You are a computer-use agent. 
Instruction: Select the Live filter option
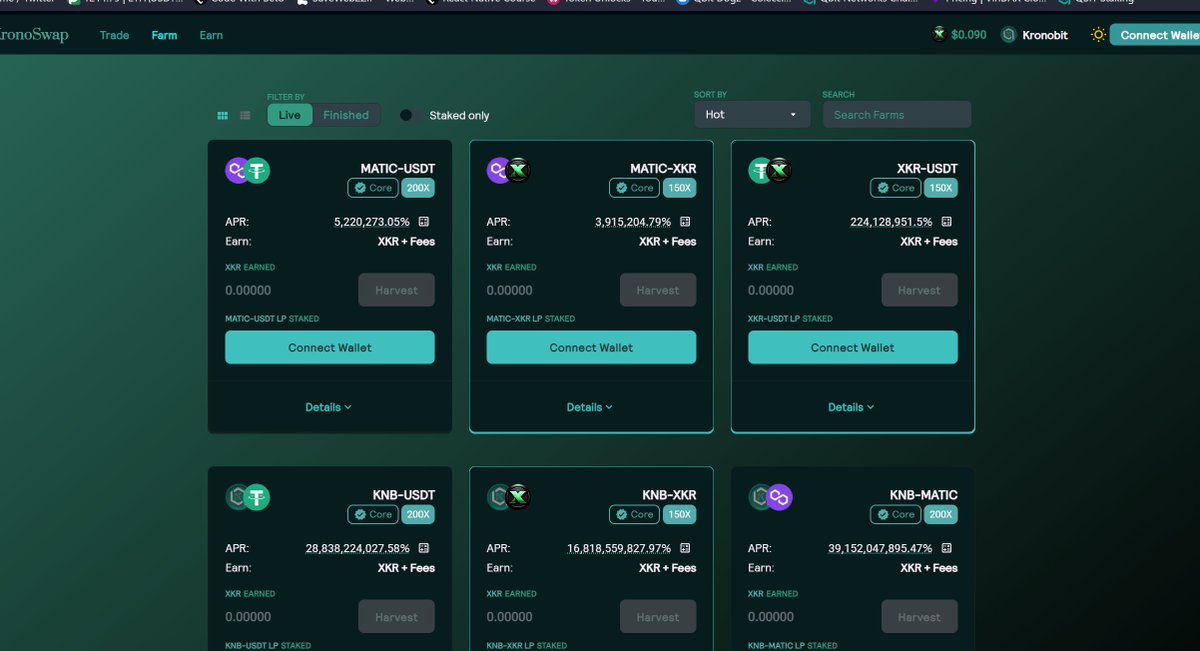point(290,115)
